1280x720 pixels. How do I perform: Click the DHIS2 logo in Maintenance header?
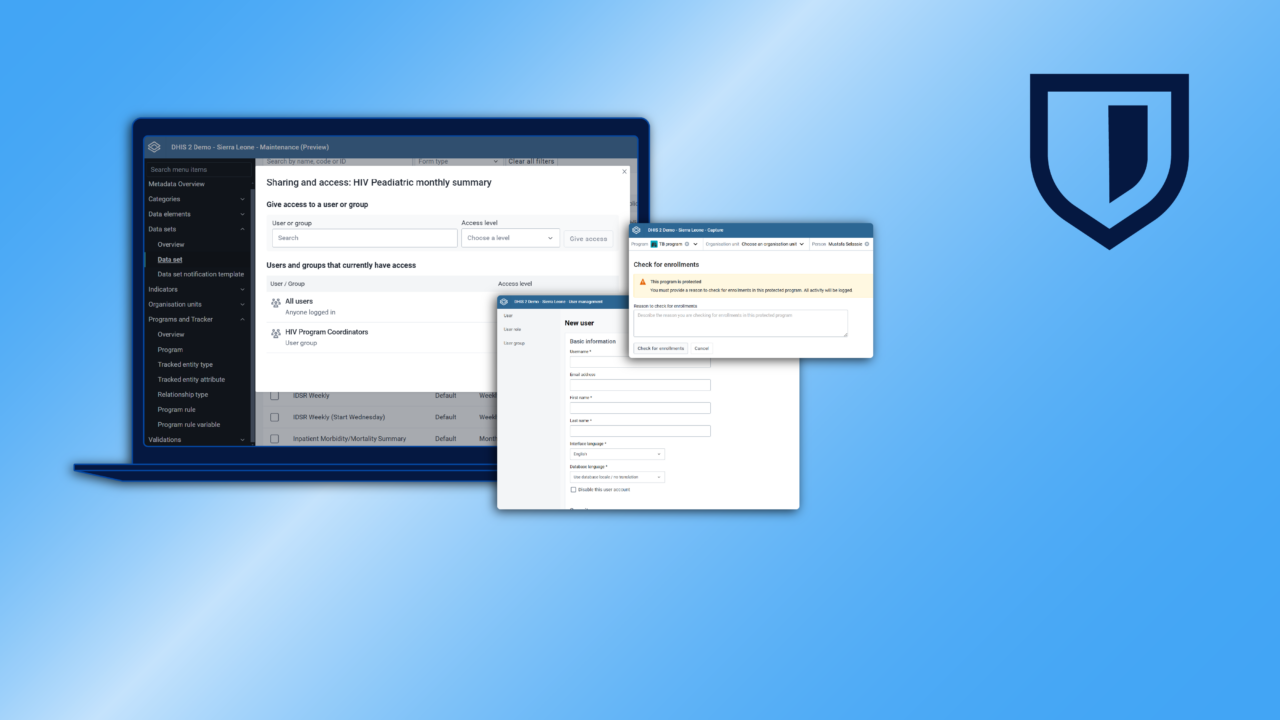(x=154, y=147)
